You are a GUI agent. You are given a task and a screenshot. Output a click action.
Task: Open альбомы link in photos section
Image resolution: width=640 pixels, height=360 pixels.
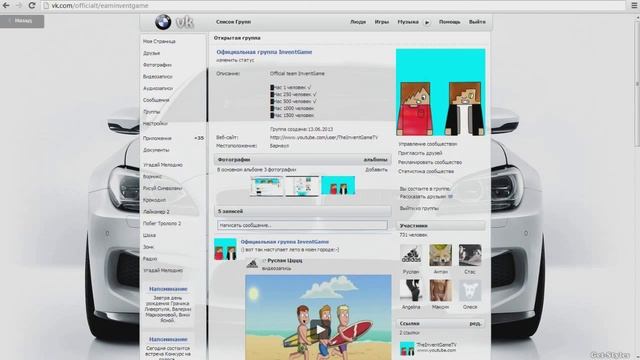tap(376, 160)
